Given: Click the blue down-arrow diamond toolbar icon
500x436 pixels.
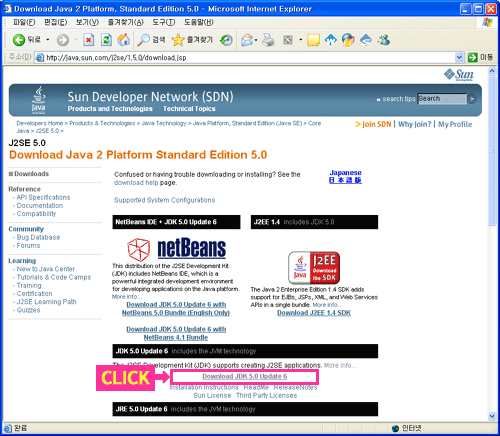Looking at the screenshot, I should (x=366, y=40).
